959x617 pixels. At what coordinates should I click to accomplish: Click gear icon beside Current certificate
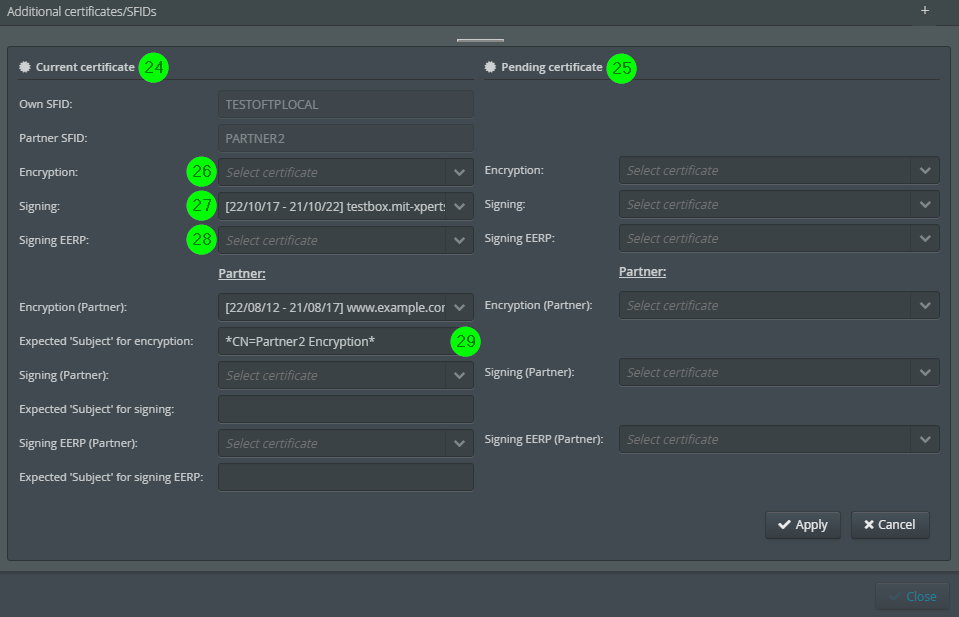[24, 67]
